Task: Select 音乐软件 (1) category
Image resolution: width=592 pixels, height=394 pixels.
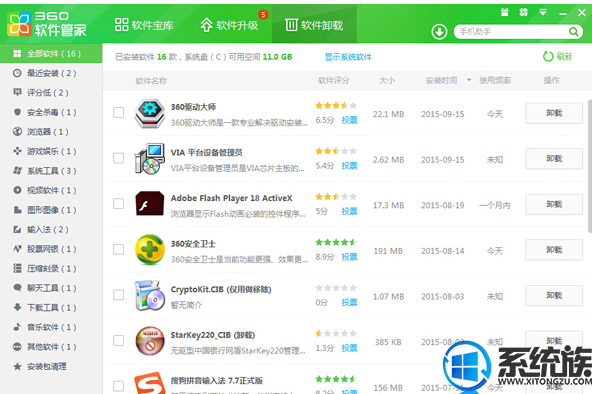Action: (51, 327)
